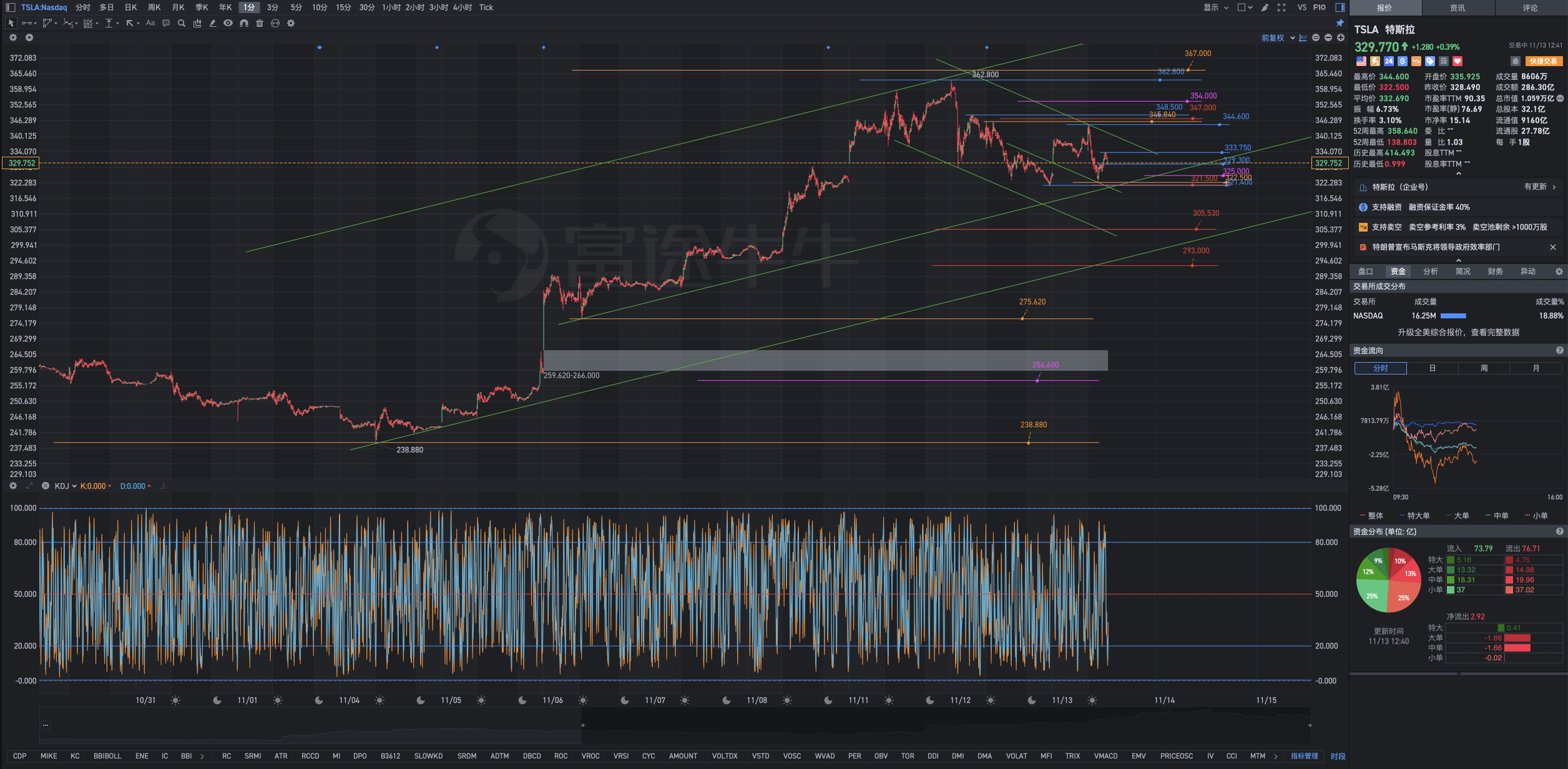Open KDJ indicator settings gear
Screen dimensions: 1568x769
tap(13, 486)
